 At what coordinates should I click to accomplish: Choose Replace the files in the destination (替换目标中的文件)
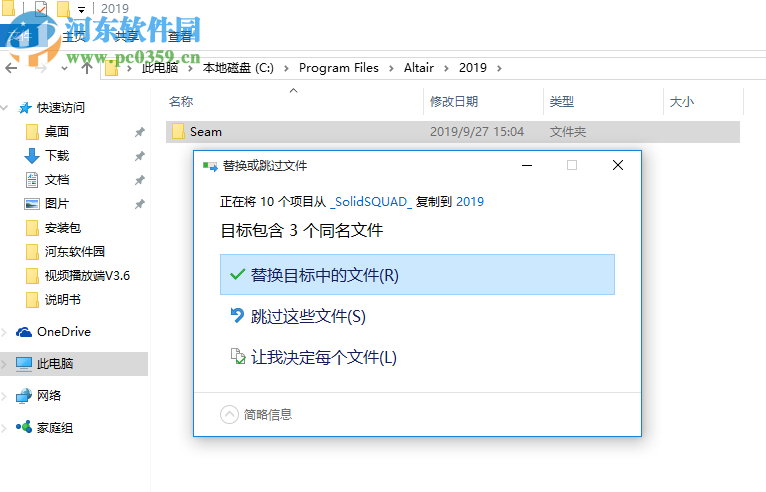(417, 275)
